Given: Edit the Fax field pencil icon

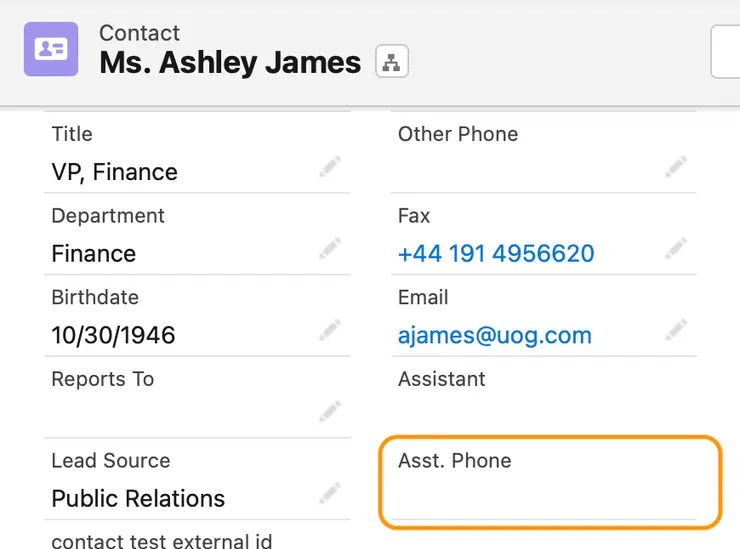Looking at the screenshot, I should (x=676, y=248).
